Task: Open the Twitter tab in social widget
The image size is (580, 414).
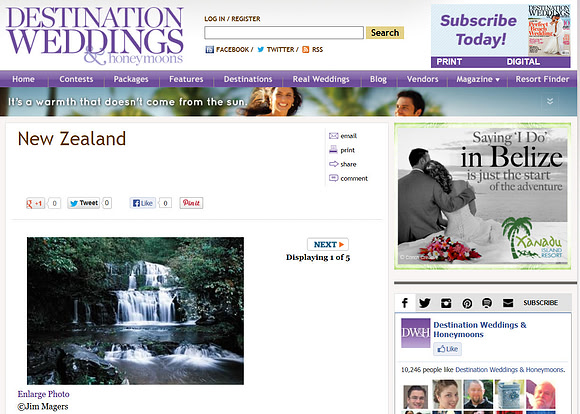Action: tap(425, 303)
